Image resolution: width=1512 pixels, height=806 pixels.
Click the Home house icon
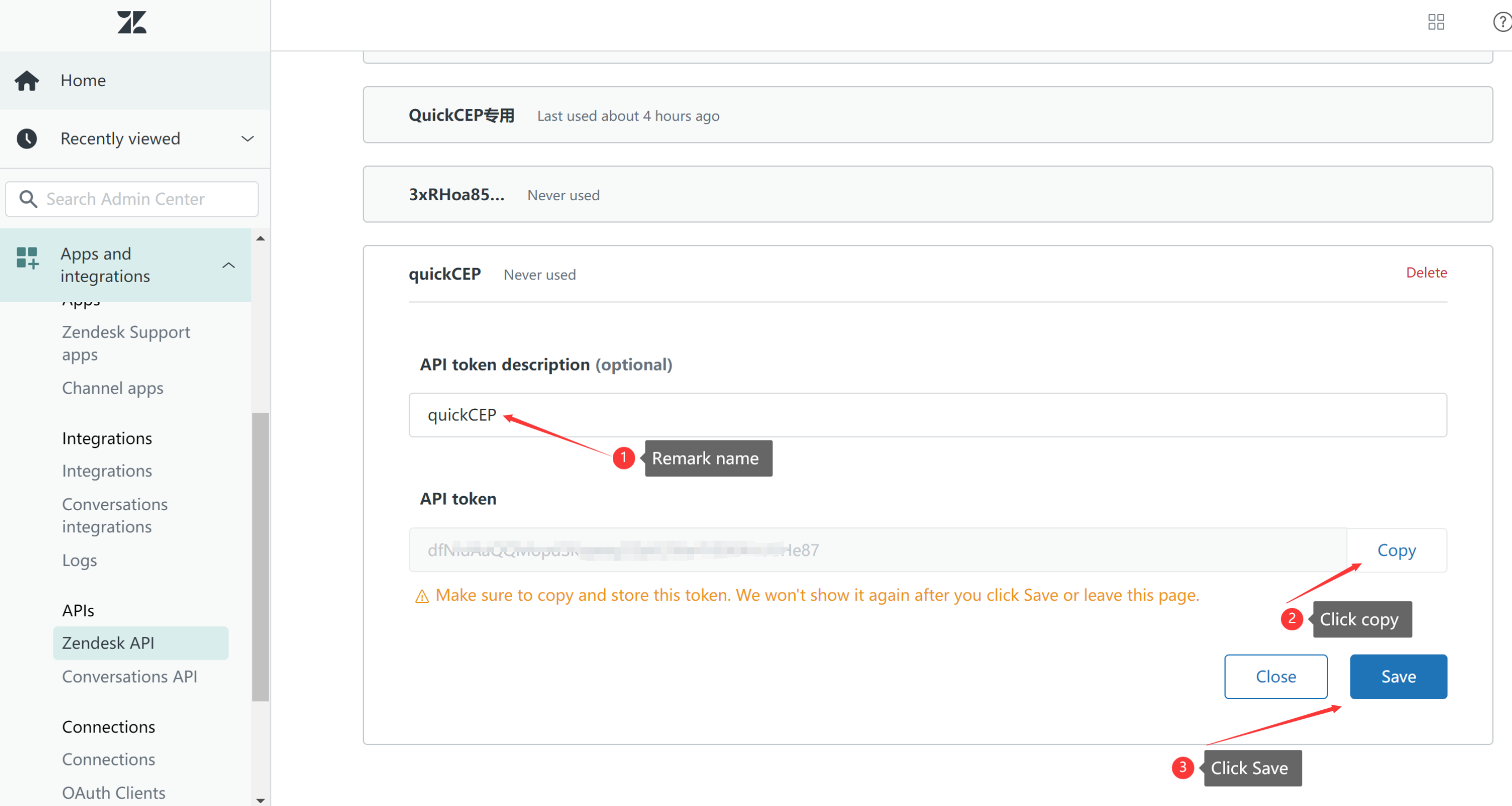27,81
